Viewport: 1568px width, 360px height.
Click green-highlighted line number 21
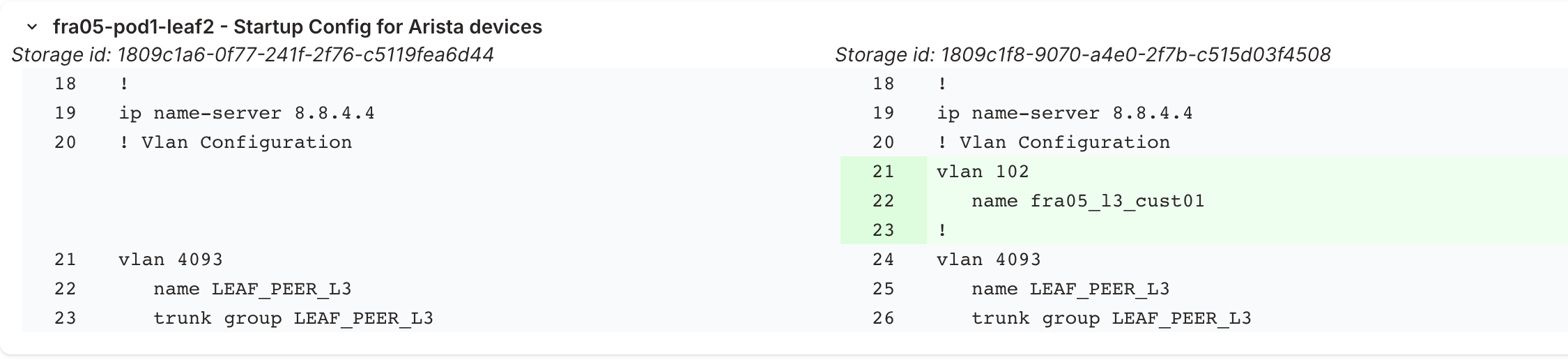(883, 172)
